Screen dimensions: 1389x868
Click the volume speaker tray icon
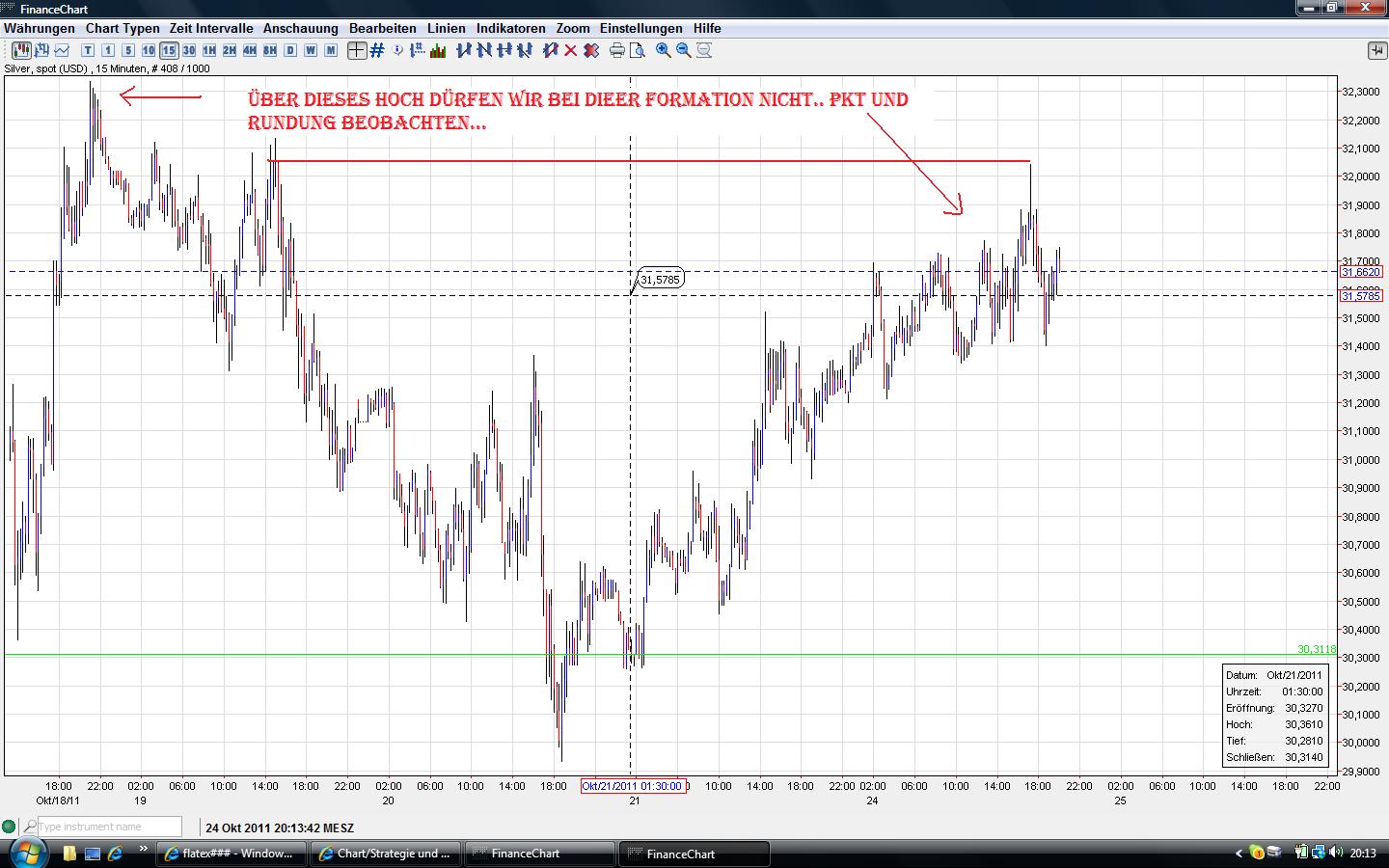point(1335,853)
